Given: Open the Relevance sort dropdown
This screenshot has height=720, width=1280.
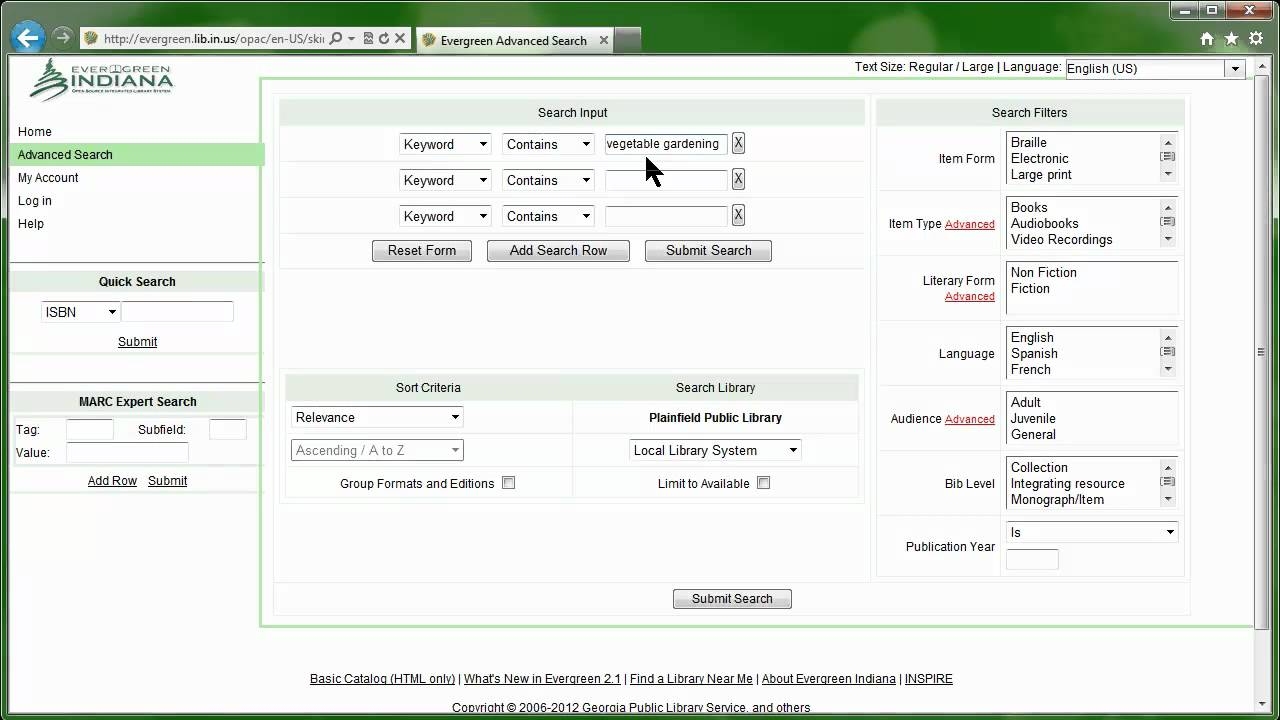Looking at the screenshot, I should click(377, 417).
